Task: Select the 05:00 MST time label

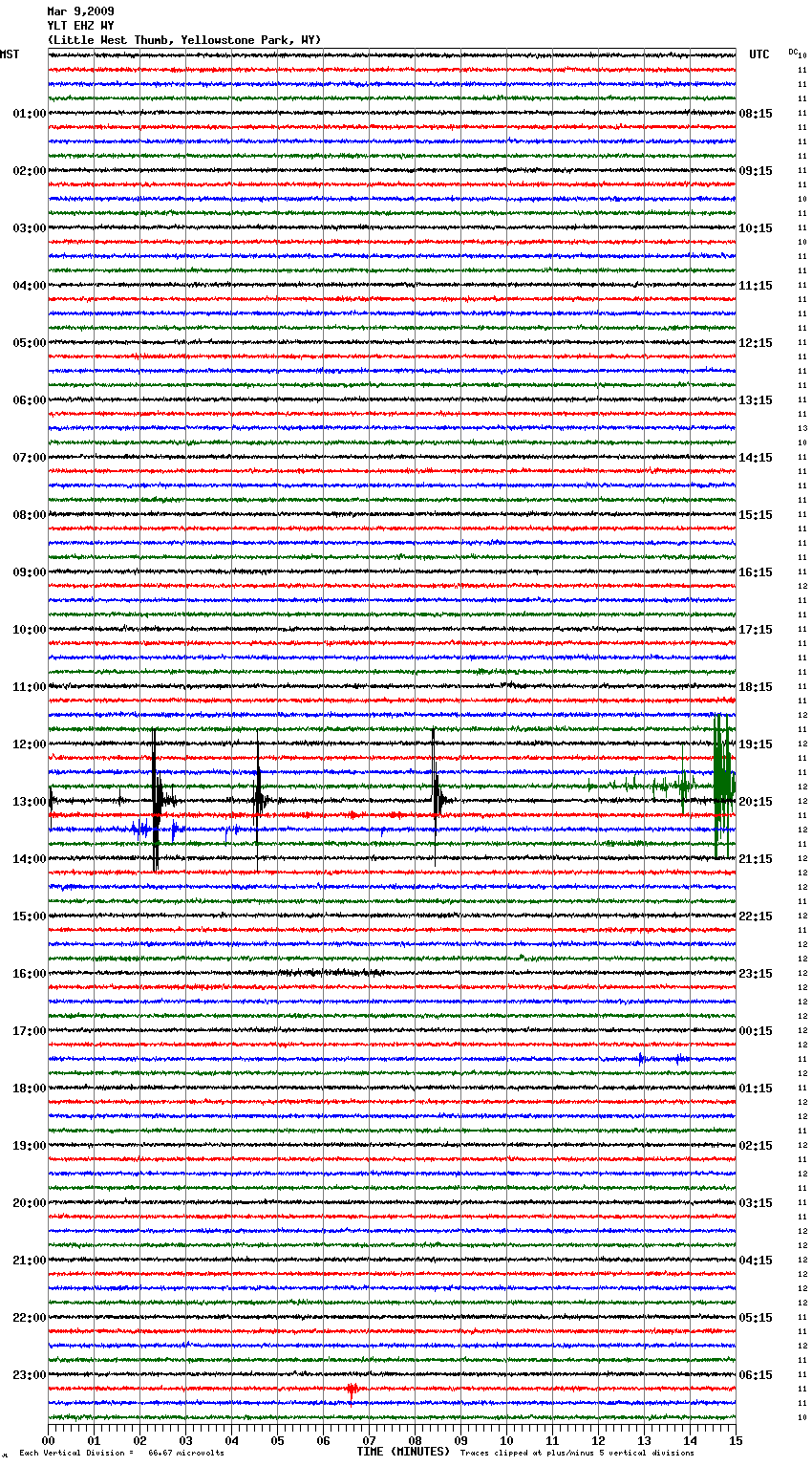Action: tap(30, 343)
